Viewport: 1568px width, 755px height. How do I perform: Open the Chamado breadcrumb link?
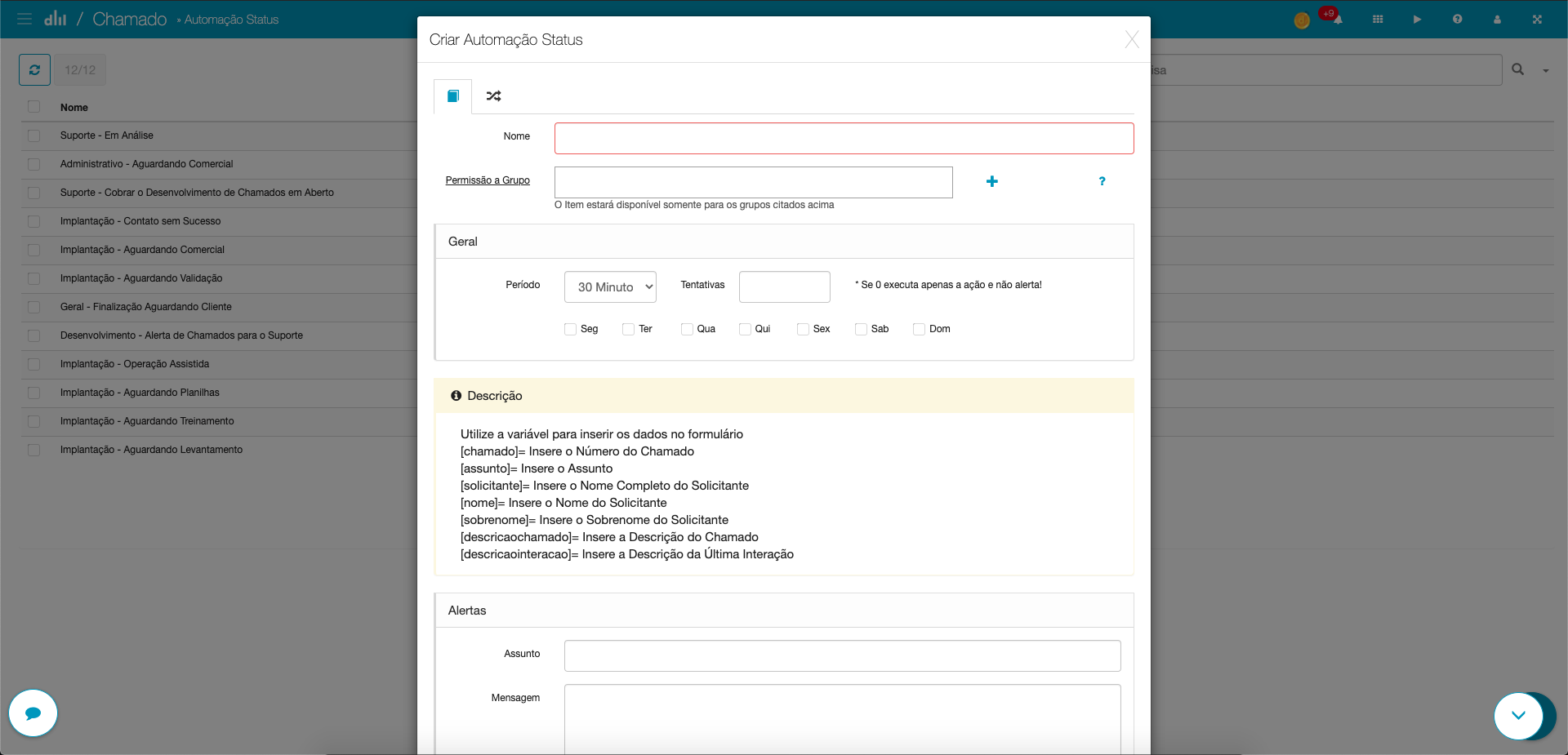[129, 19]
